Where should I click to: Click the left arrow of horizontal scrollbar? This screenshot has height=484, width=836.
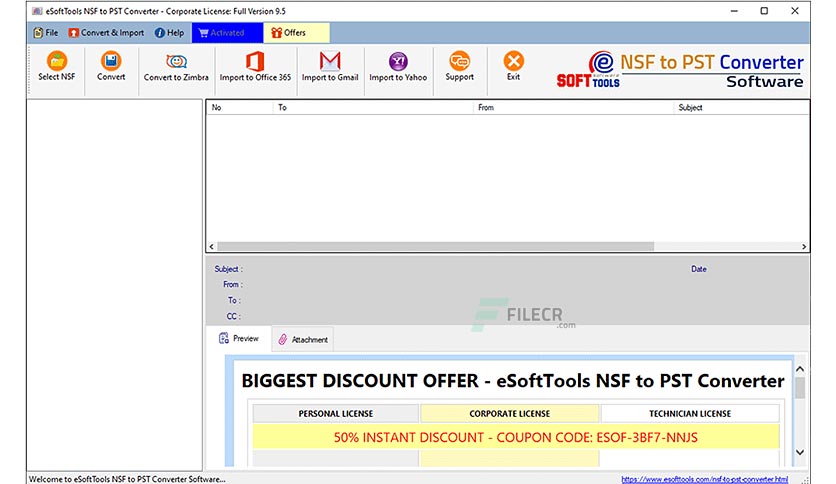pyautogui.click(x=212, y=246)
